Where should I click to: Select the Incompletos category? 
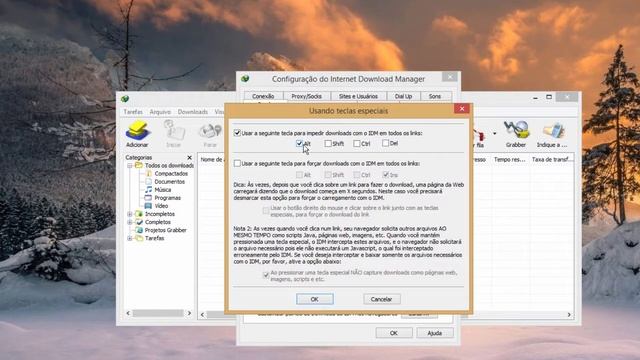(160, 214)
